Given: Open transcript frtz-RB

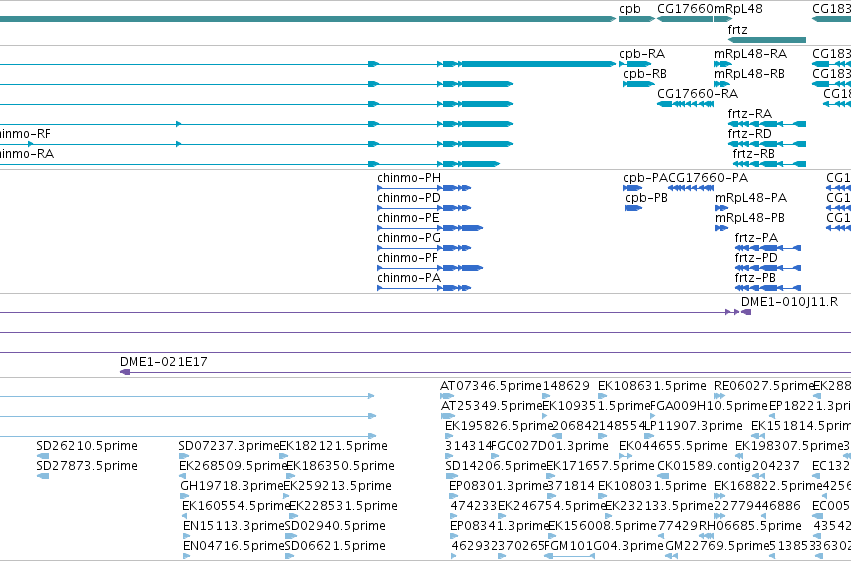Looking at the screenshot, I should (x=769, y=164).
